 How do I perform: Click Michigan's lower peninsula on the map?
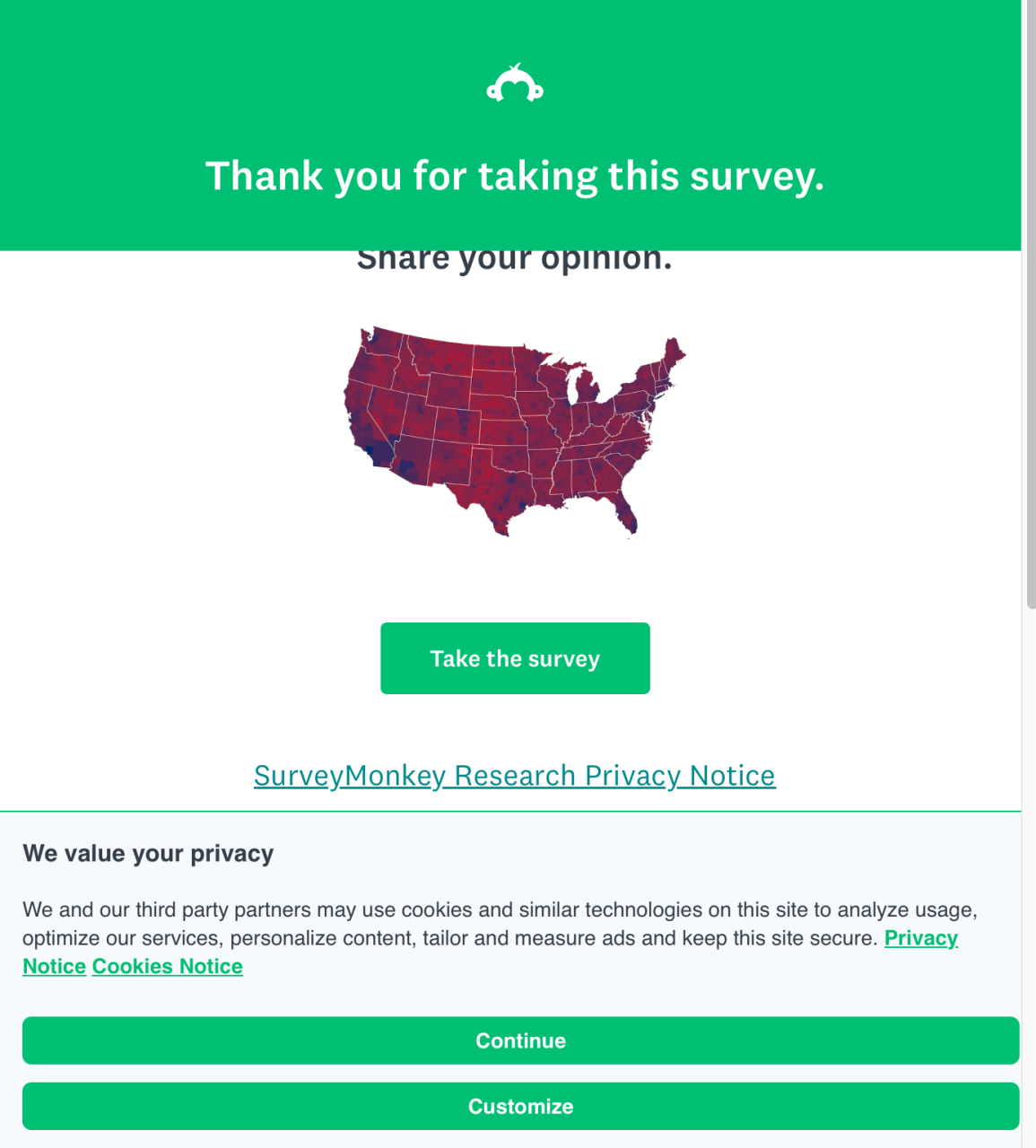pyautogui.click(x=584, y=391)
